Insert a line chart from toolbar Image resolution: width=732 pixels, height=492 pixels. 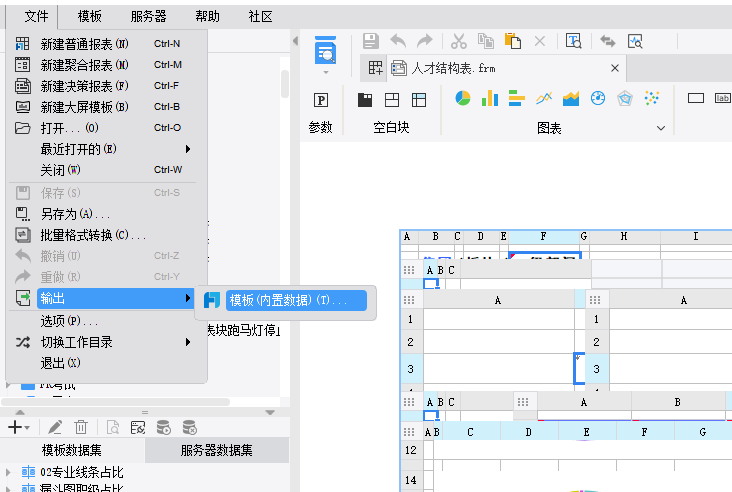[544, 98]
